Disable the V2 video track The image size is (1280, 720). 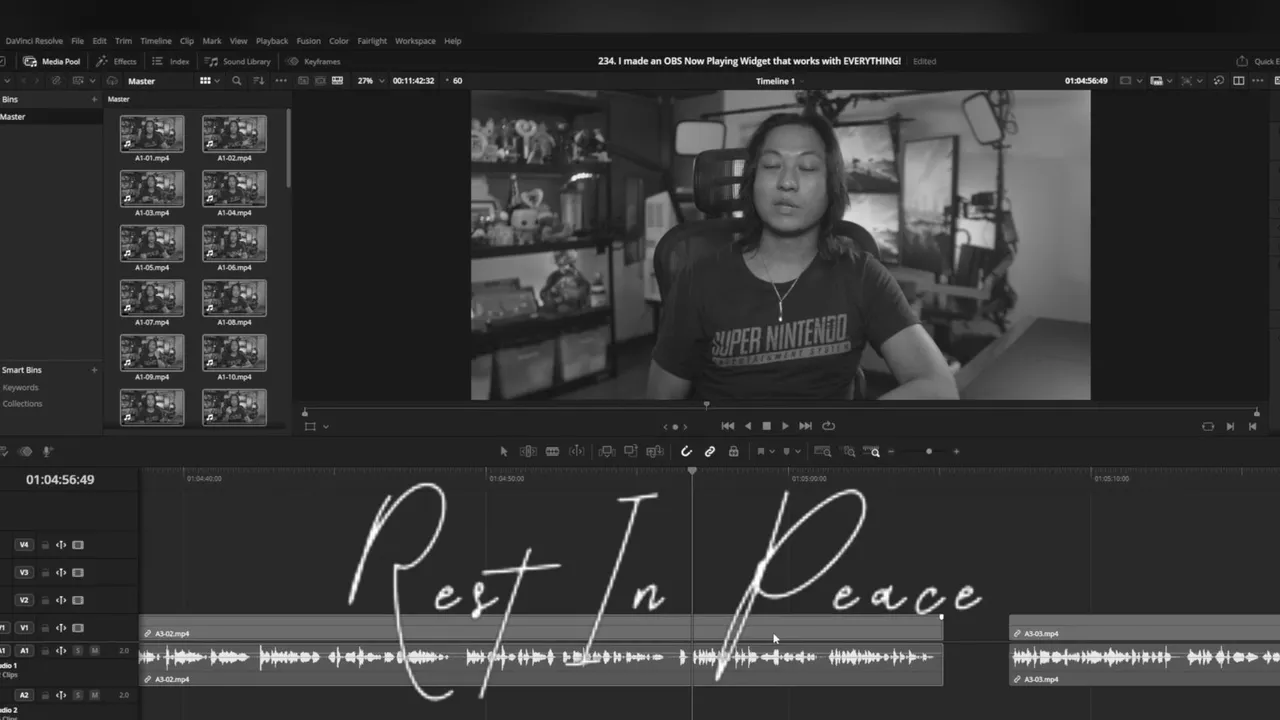click(78, 601)
